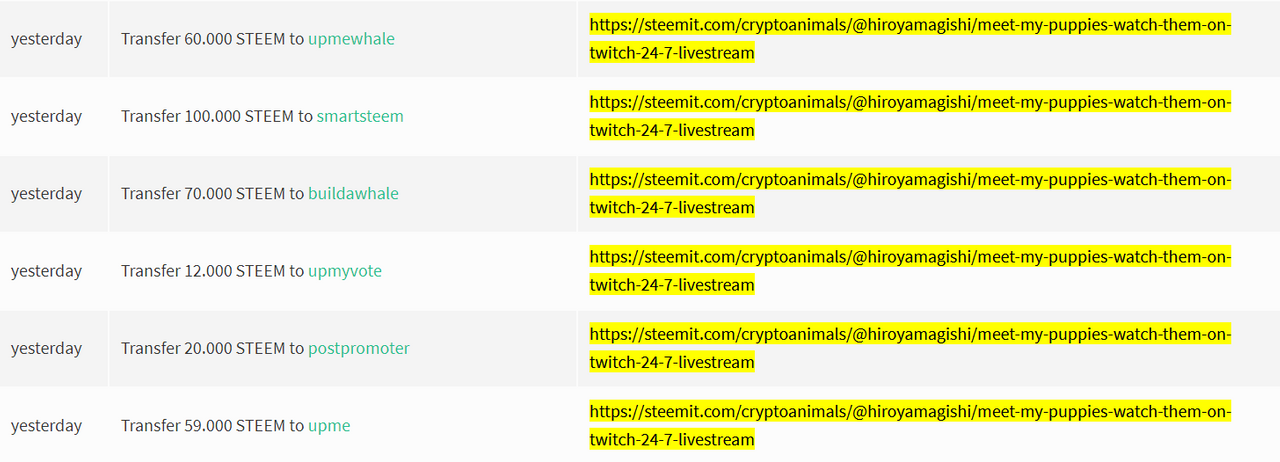Click 'Transfer 60.000 STEEM' text
Viewport: 1280px width, 462px height.
tap(203, 39)
